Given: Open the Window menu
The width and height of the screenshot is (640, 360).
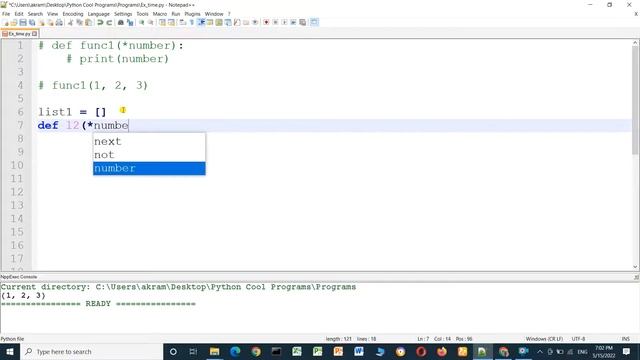Looking at the screenshot, I should [214, 14].
